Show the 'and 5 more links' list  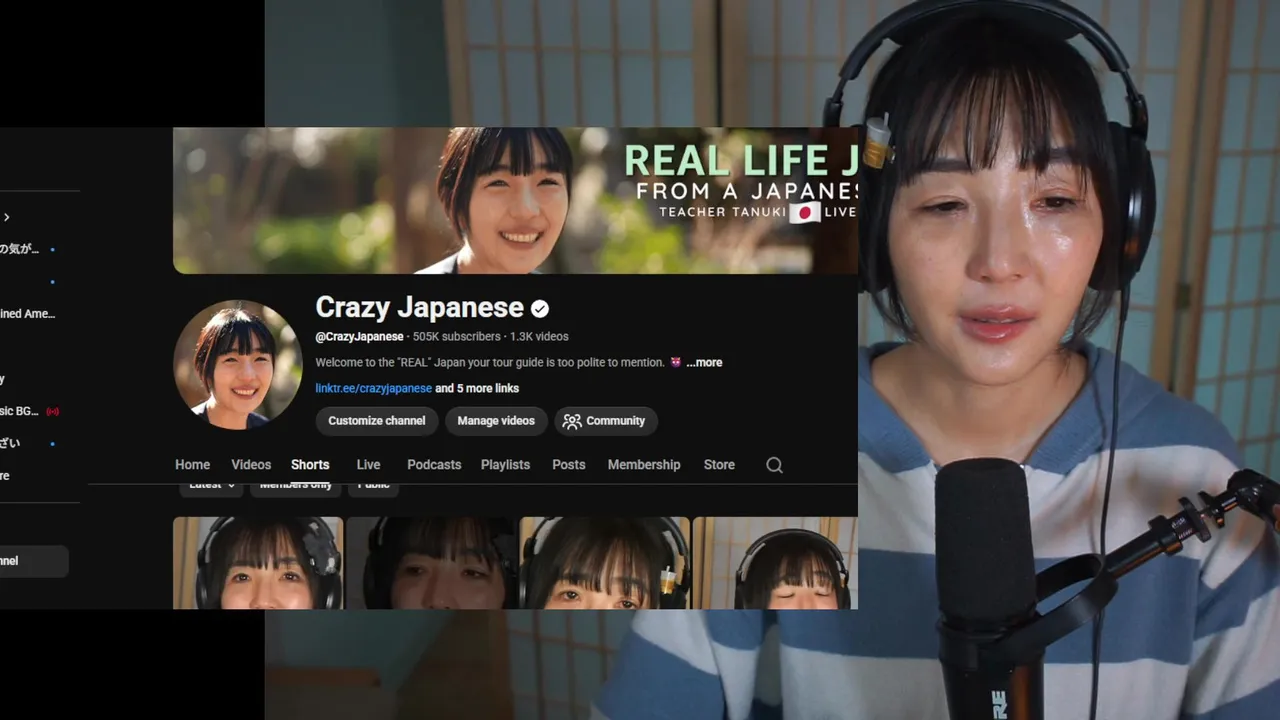coord(477,388)
